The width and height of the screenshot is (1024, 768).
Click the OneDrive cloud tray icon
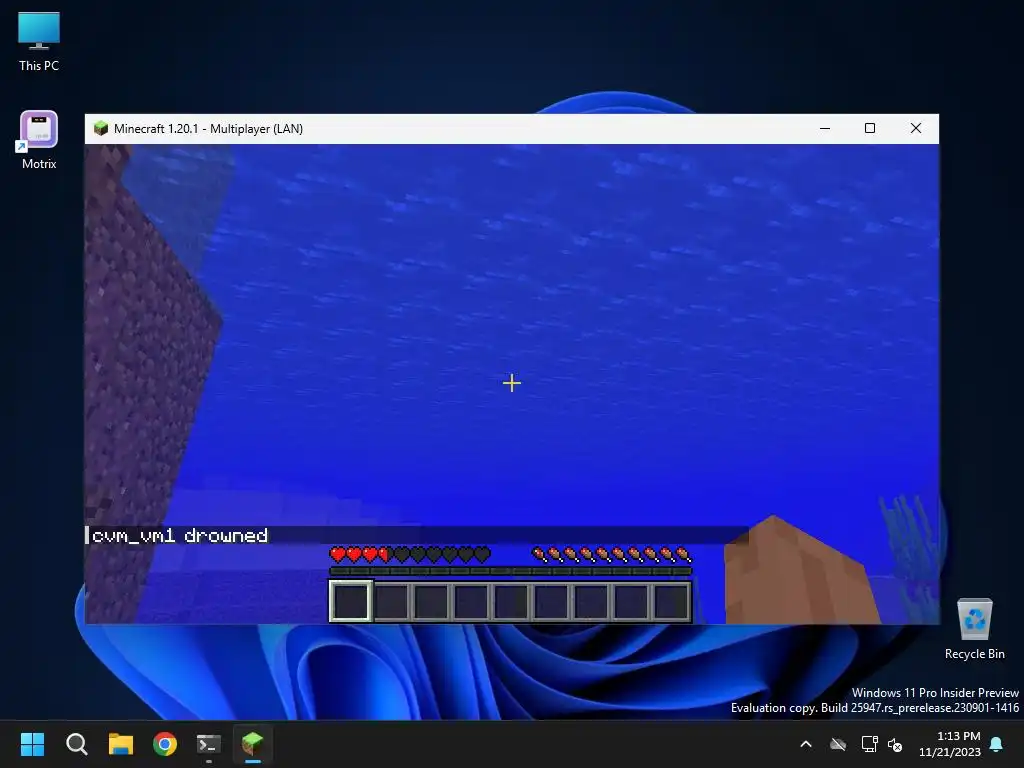point(838,744)
